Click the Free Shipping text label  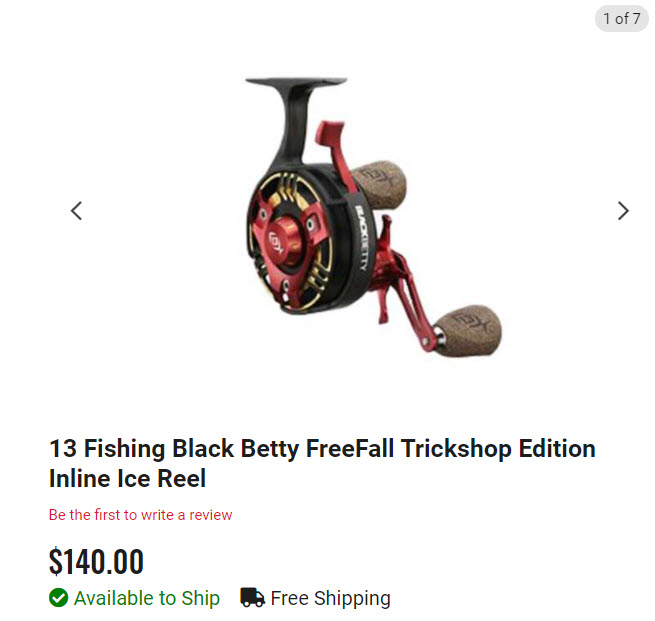point(330,598)
